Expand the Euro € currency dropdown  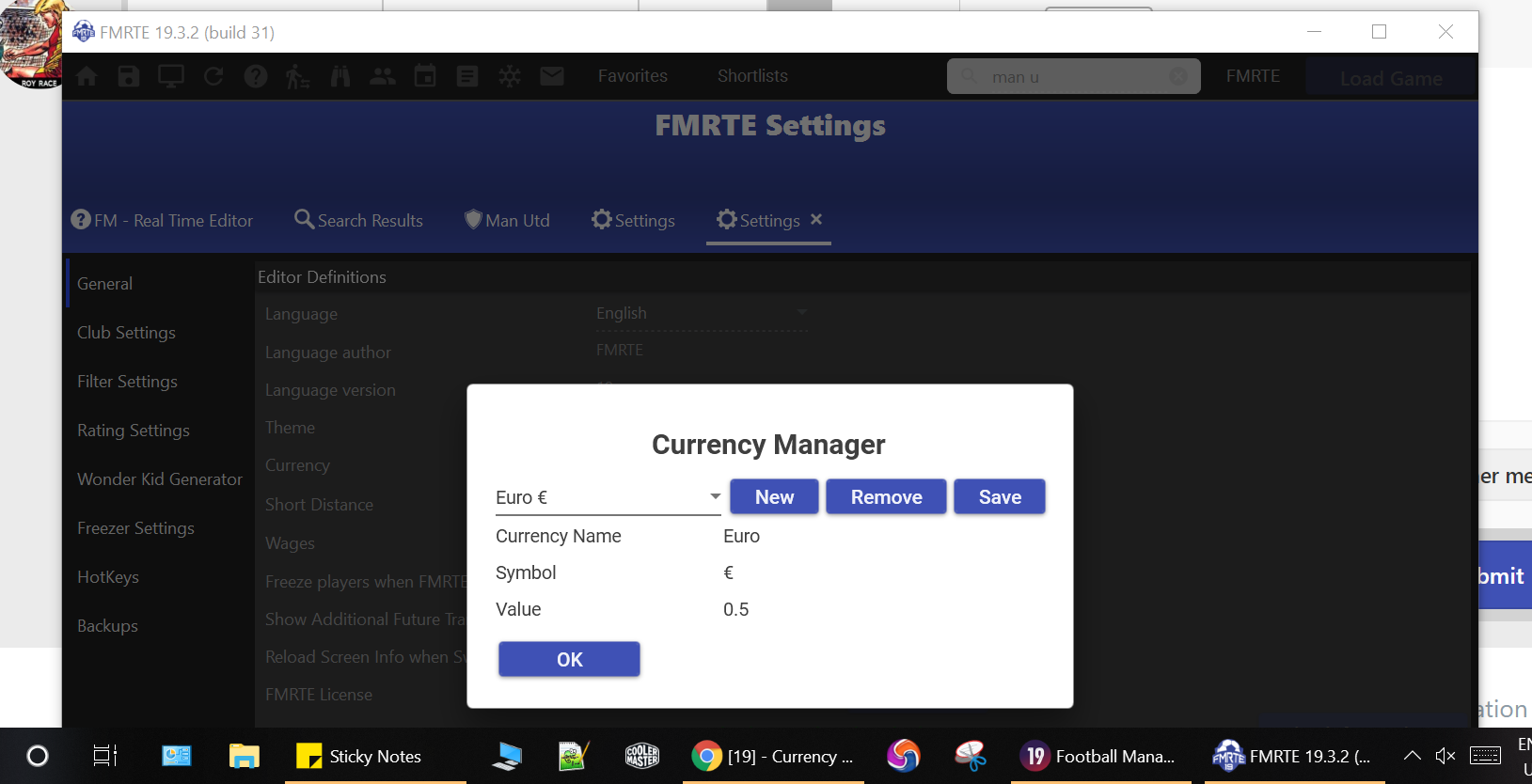(x=608, y=497)
